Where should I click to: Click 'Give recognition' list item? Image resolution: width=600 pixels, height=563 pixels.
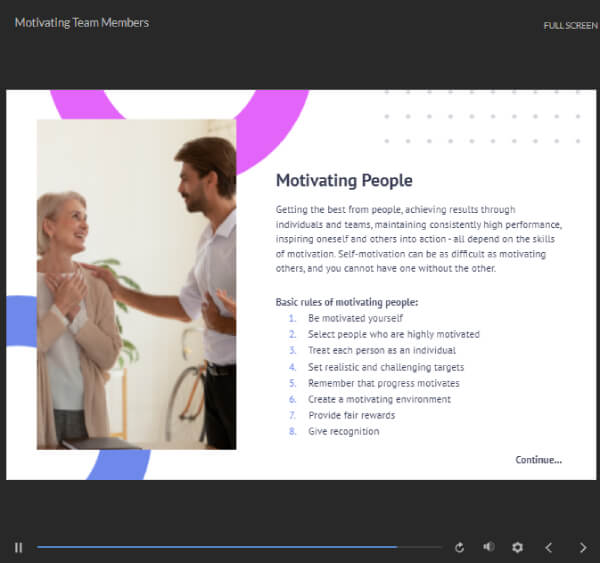click(x=343, y=431)
